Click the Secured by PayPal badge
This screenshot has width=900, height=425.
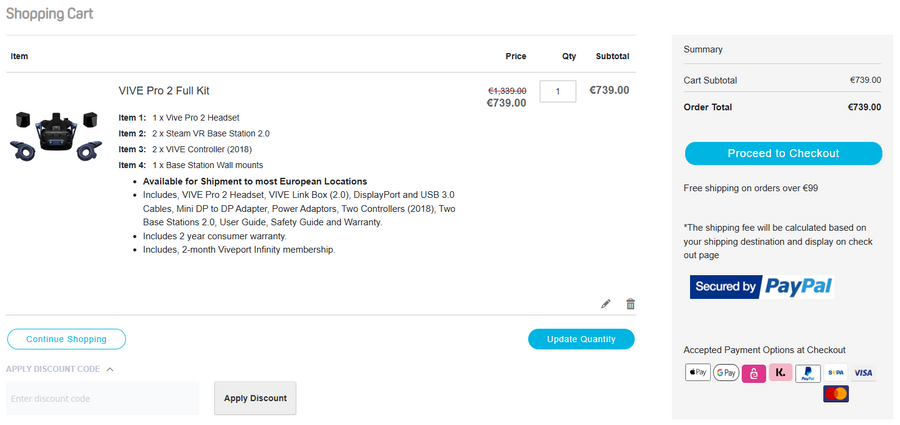click(x=761, y=287)
